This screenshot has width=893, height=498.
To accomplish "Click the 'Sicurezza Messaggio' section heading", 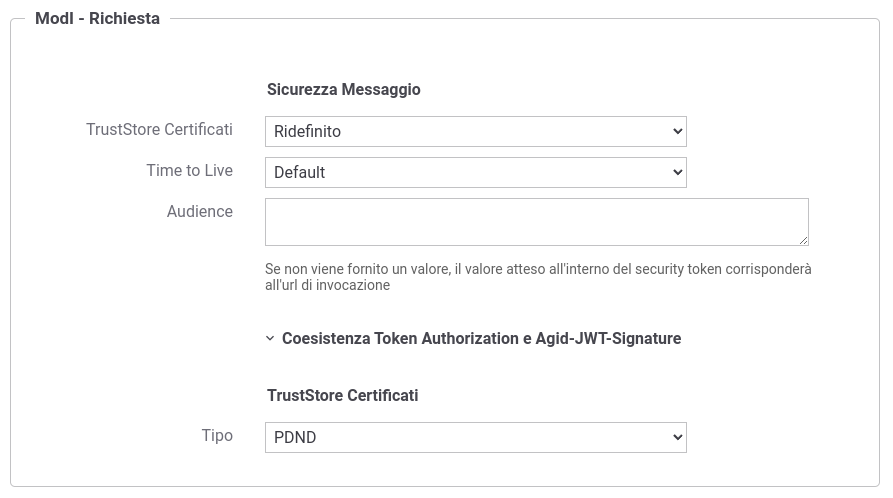I will point(343,89).
